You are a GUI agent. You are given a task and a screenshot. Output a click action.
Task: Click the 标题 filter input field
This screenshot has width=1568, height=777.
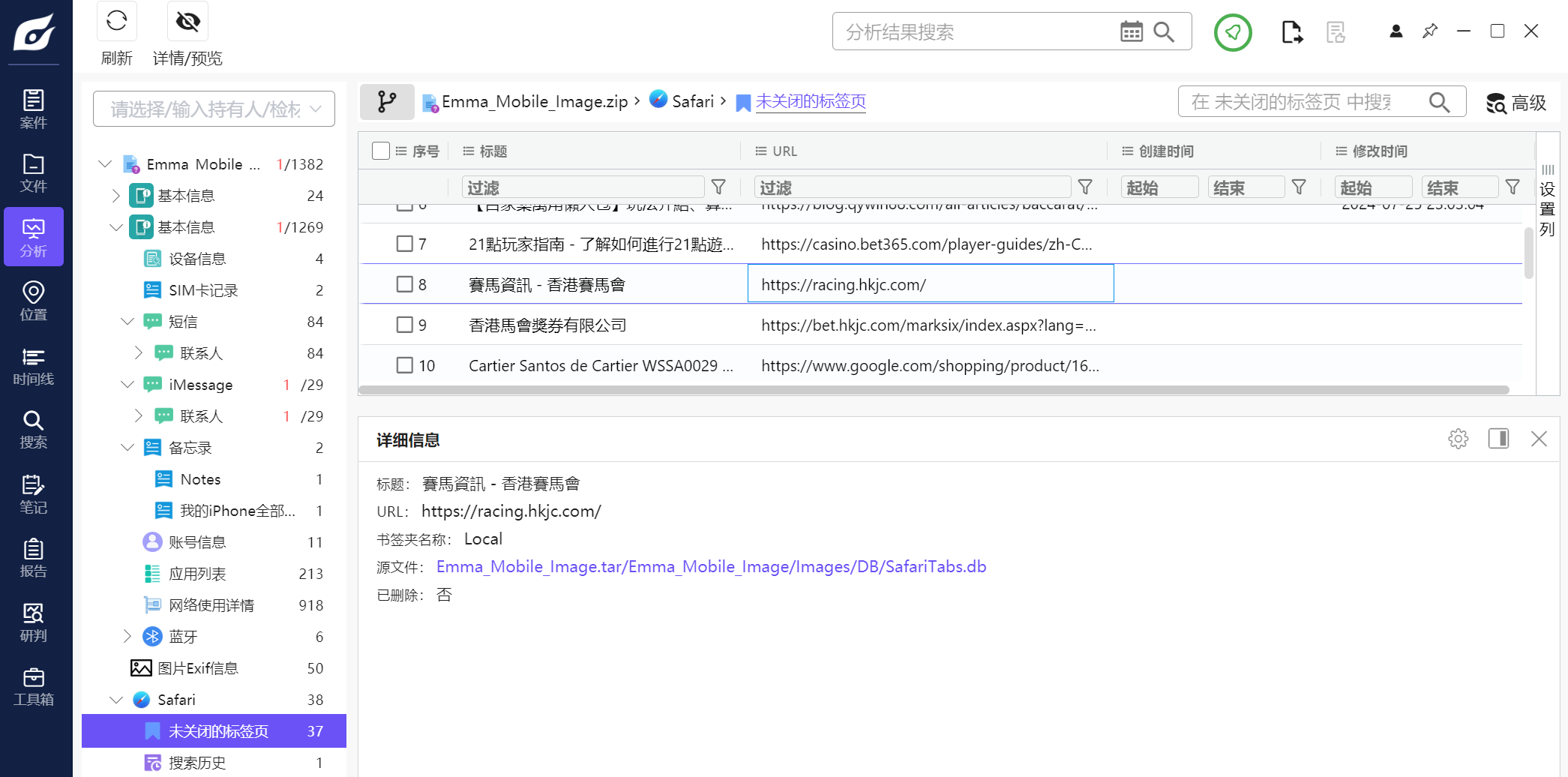click(583, 187)
